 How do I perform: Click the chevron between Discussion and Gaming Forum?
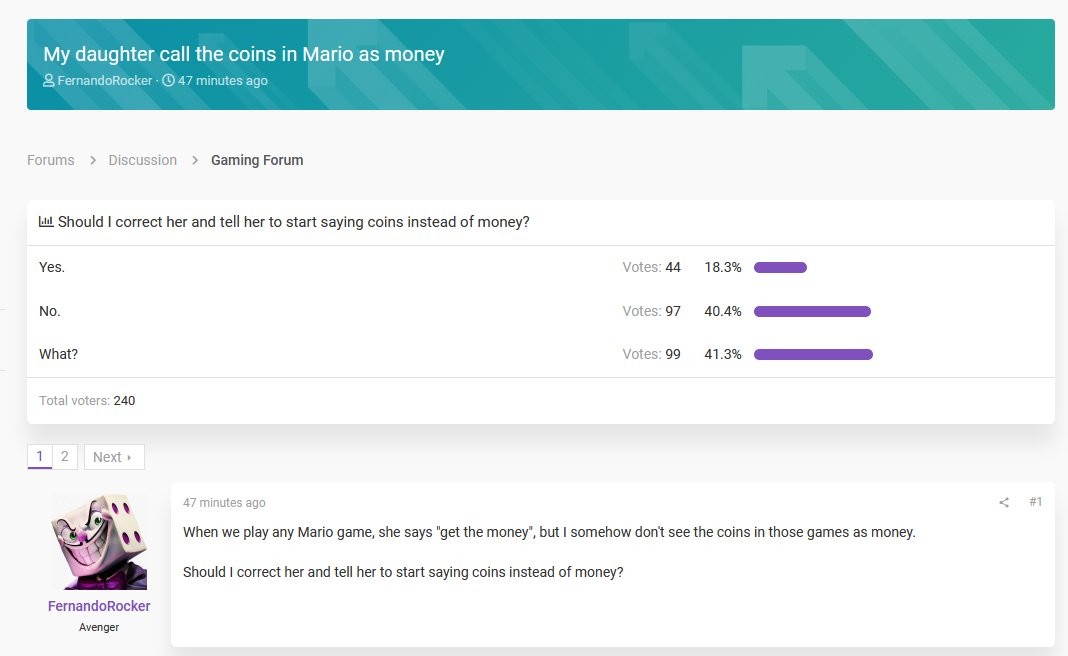click(x=194, y=160)
